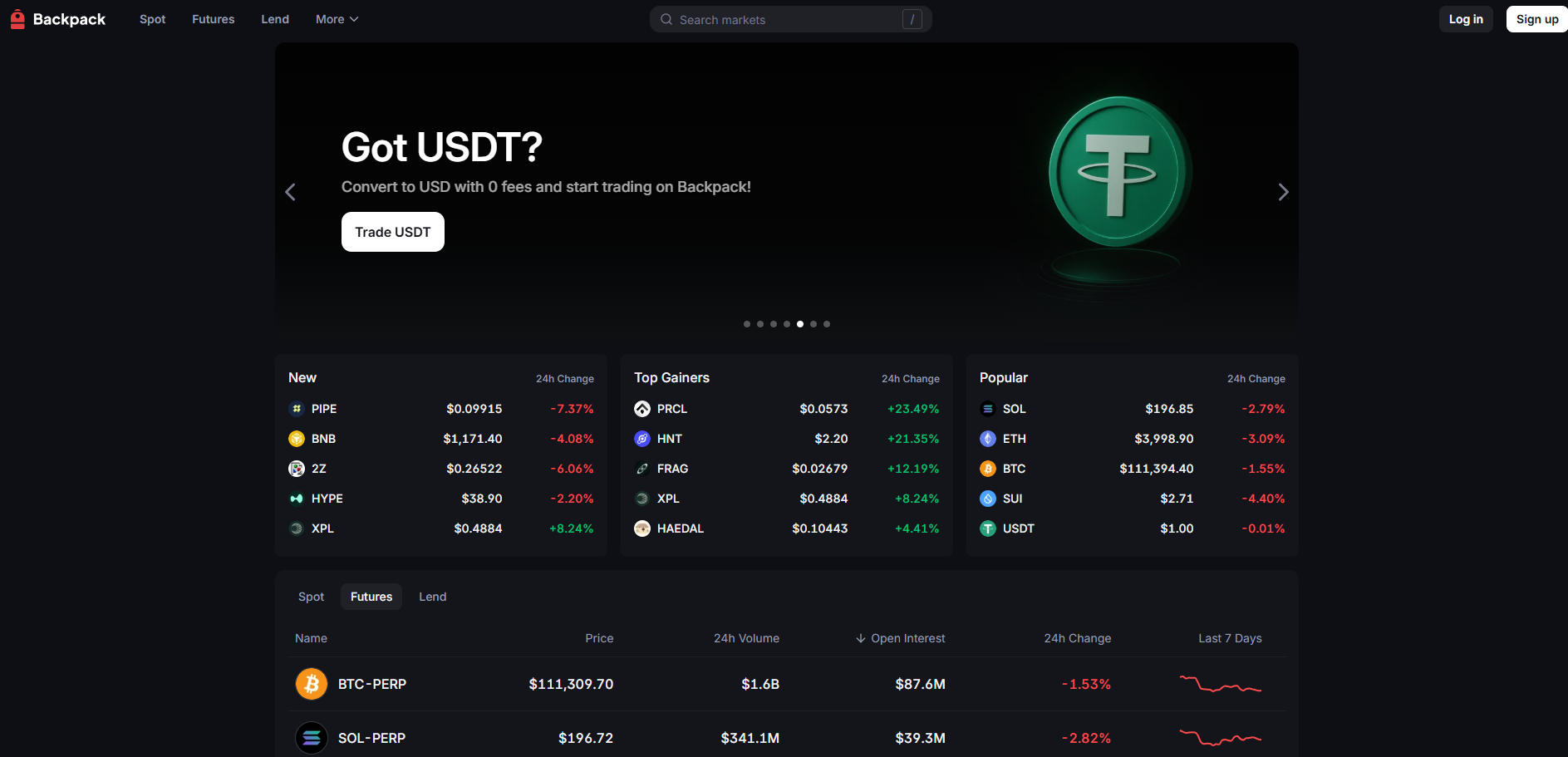Go to next banner slide arrow
This screenshot has height=757, width=1568.
[1283, 192]
